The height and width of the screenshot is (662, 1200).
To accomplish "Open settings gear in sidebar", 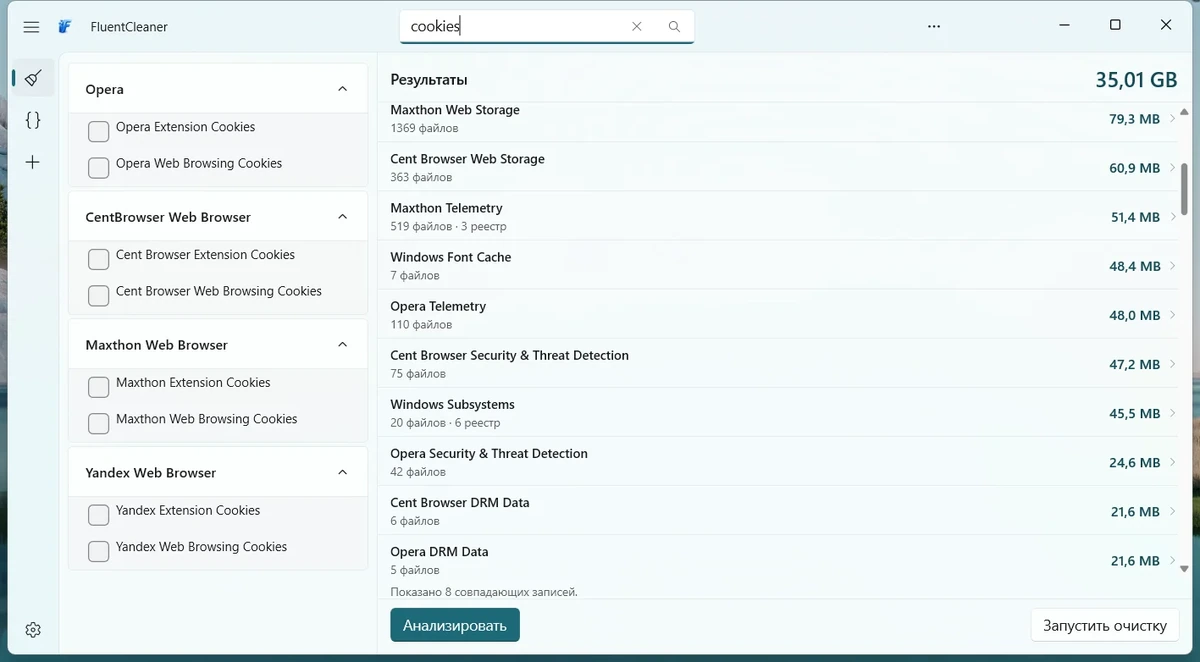I will pyautogui.click(x=33, y=630).
